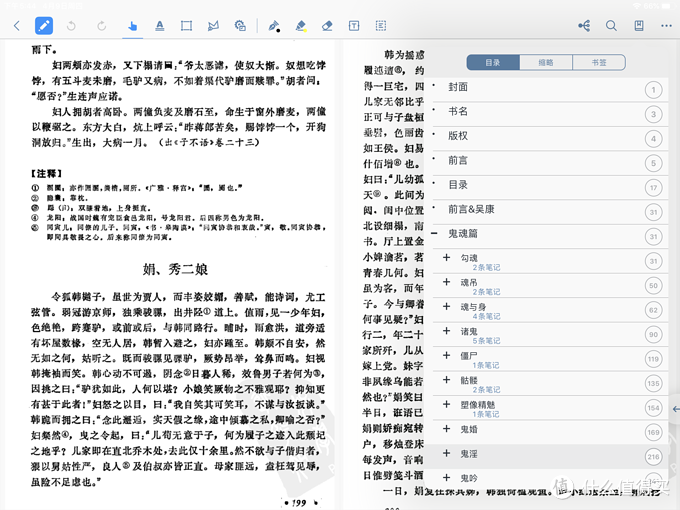Expand the 鬼吟 chapter
This screenshot has width=680, height=510.
446,477
